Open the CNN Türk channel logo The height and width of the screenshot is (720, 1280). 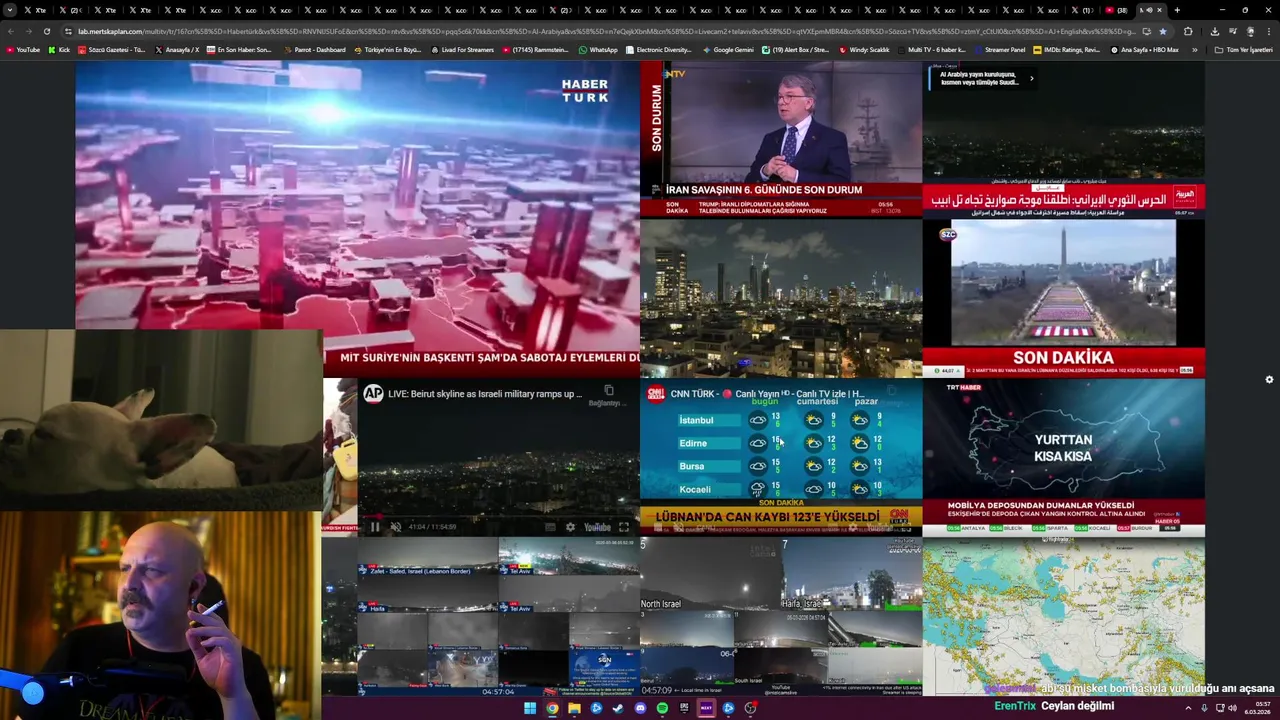pos(656,394)
